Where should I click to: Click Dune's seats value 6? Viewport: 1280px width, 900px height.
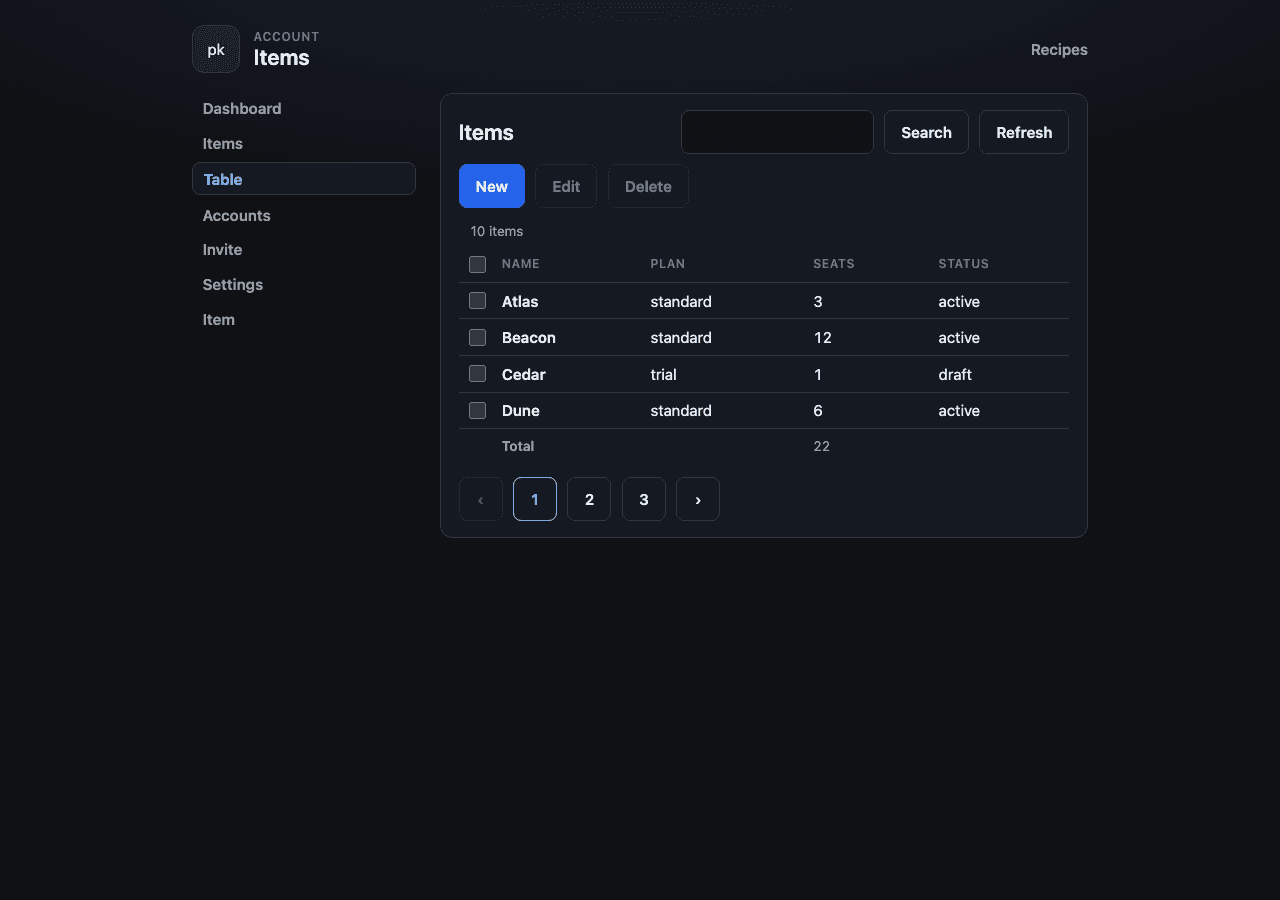click(818, 411)
